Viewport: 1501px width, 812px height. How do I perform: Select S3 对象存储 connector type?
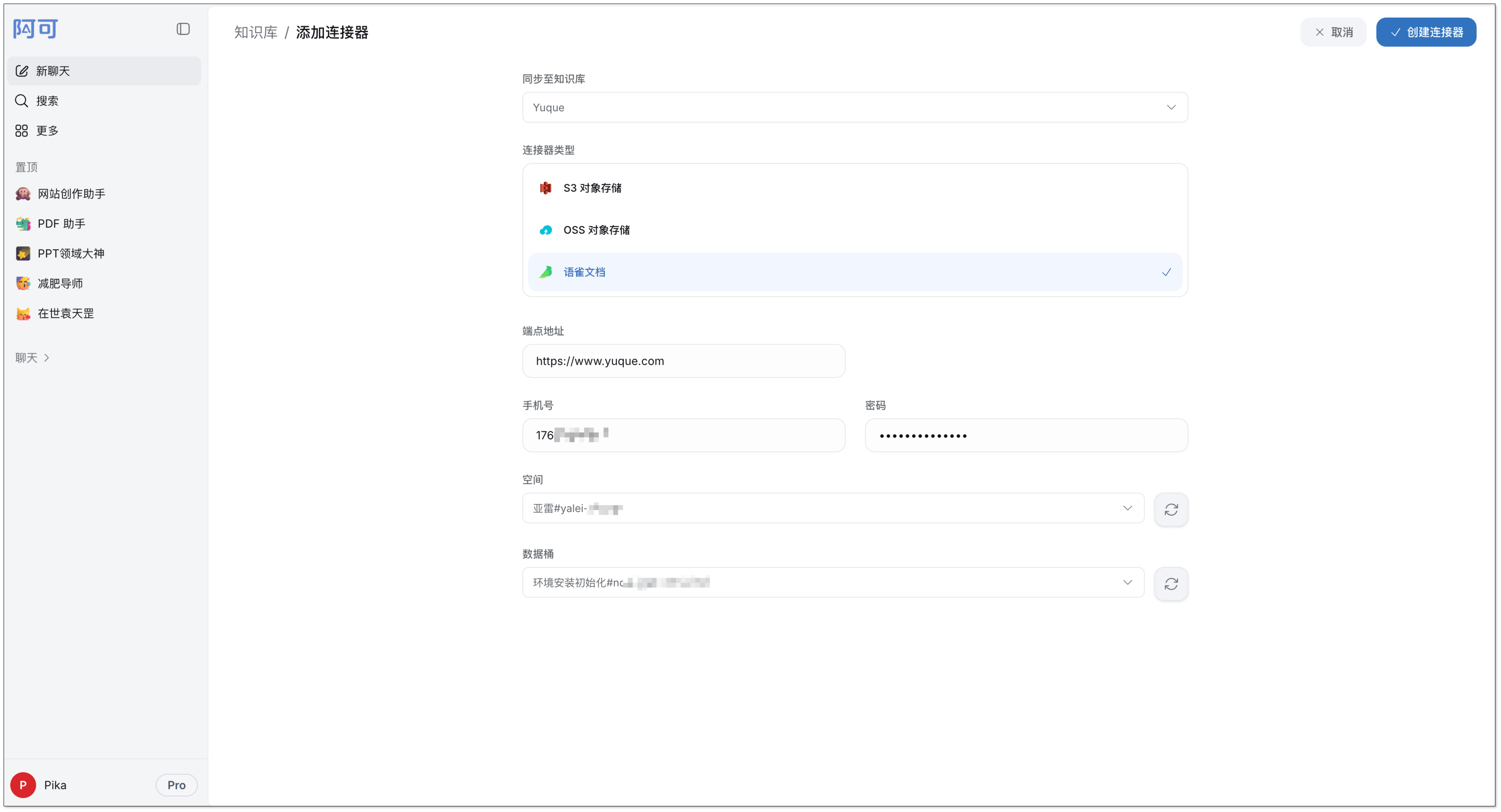click(855, 188)
